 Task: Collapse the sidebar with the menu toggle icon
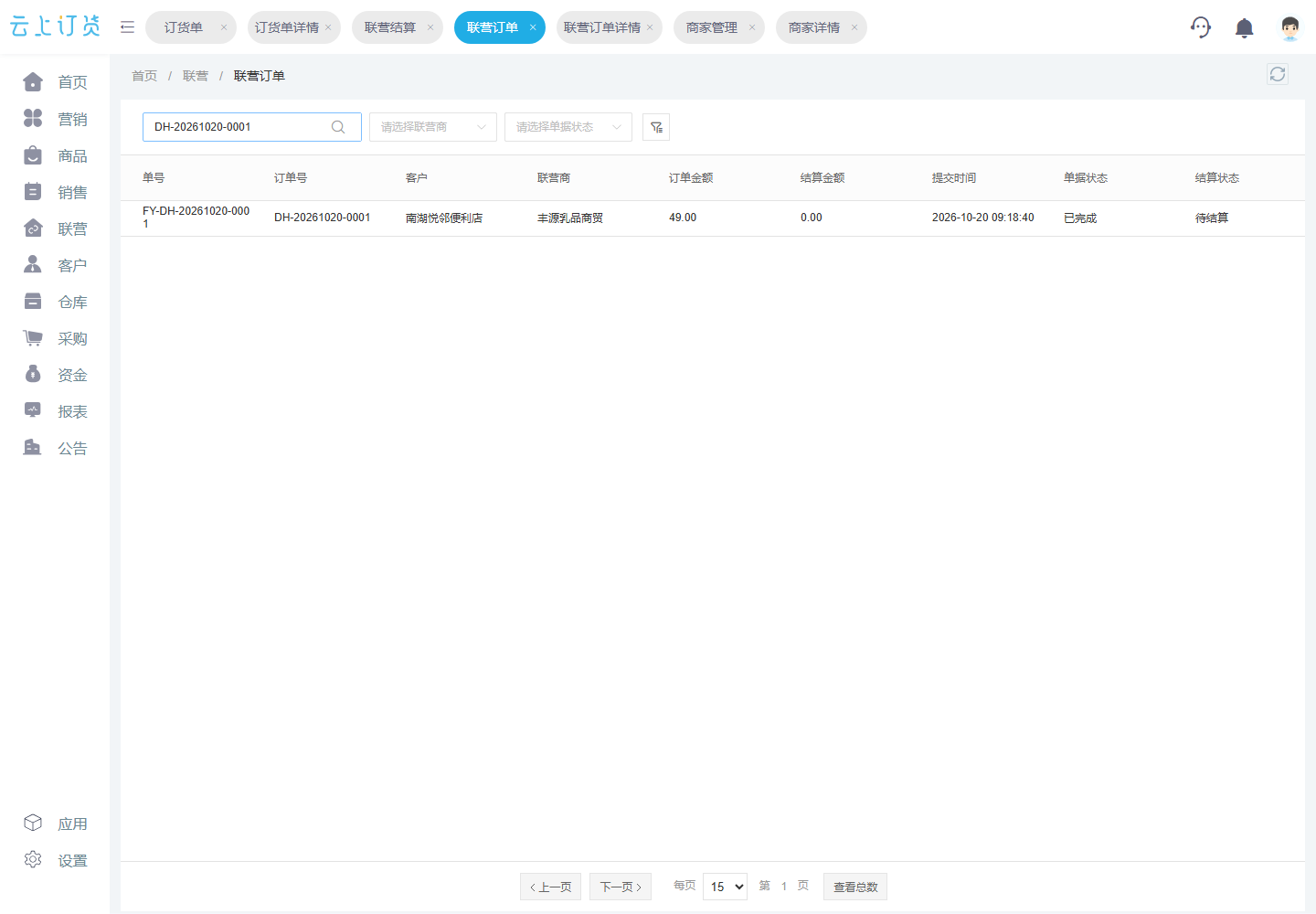click(x=127, y=27)
